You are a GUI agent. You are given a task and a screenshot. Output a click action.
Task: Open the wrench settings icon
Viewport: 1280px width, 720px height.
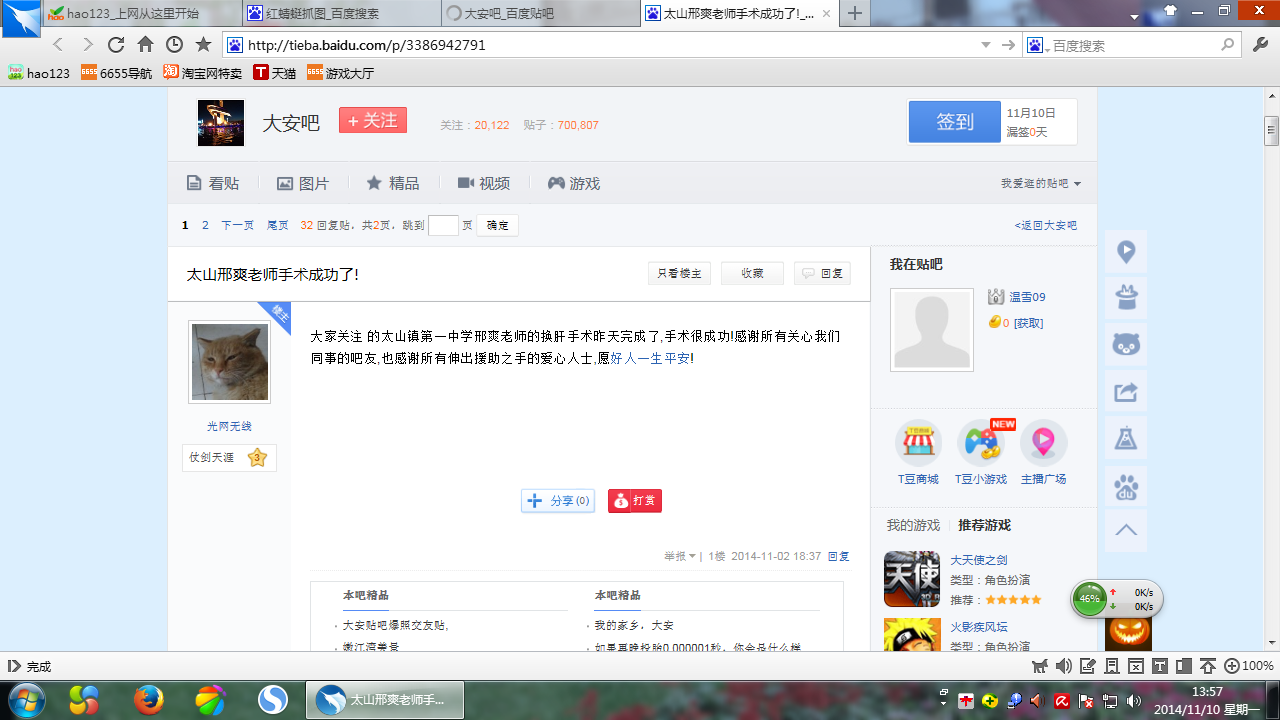click(1260, 45)
